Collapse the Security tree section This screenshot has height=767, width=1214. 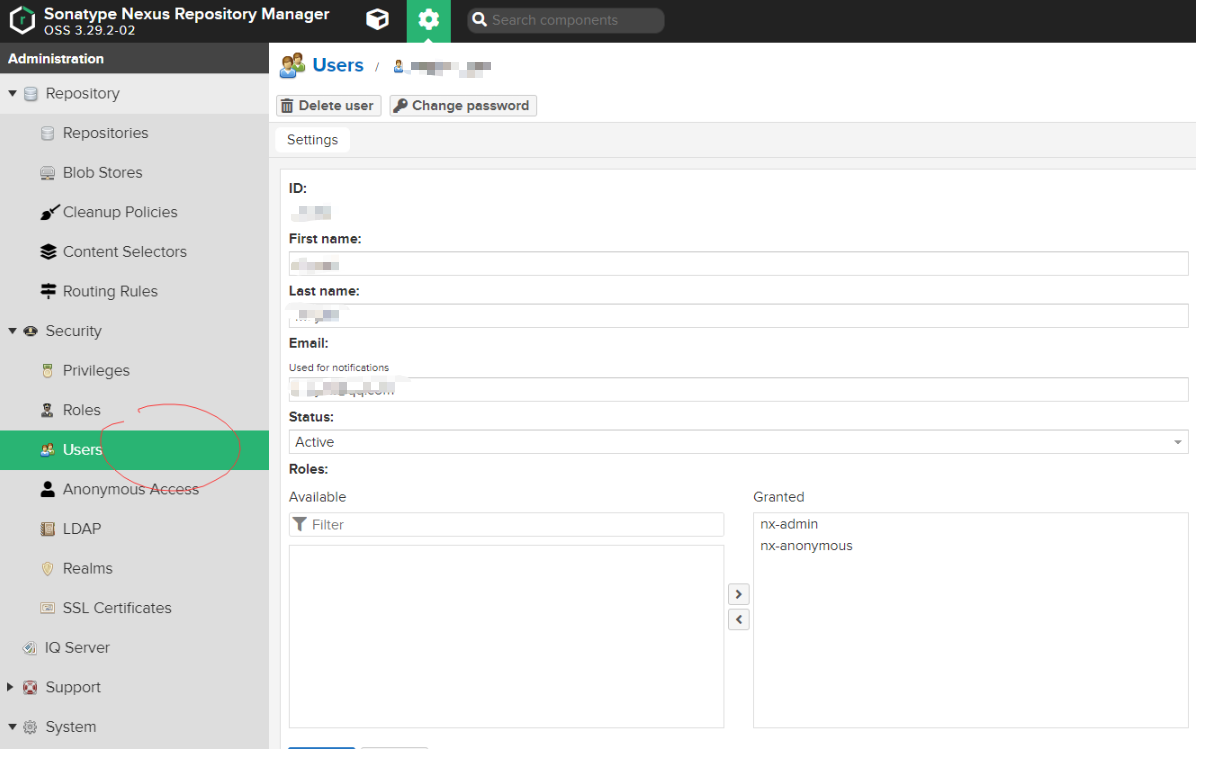[13, 331]
